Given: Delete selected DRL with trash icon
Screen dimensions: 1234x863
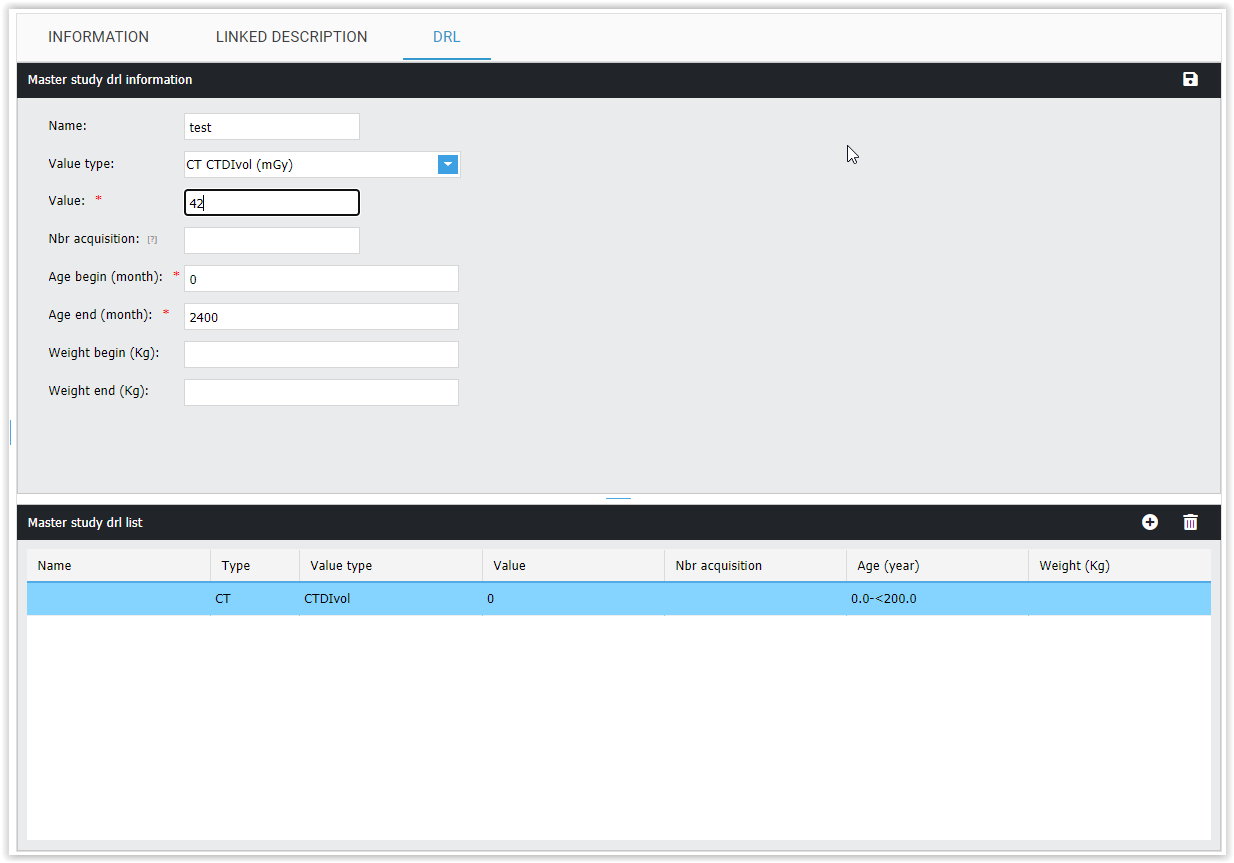Looking at the screenshot, I should pyautogui.click(x=1190, y=522).
